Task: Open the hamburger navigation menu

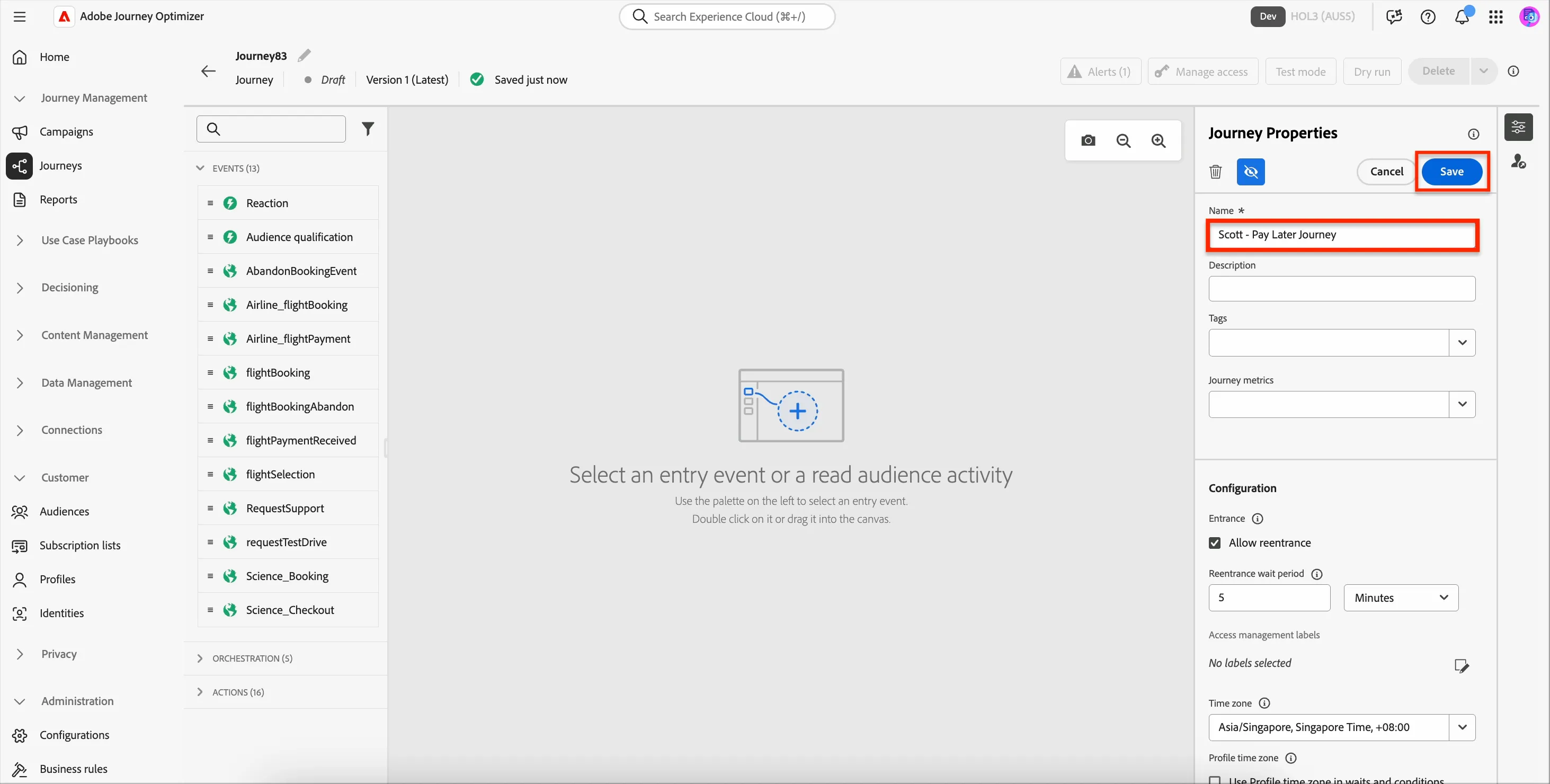Action: (19, 16)
